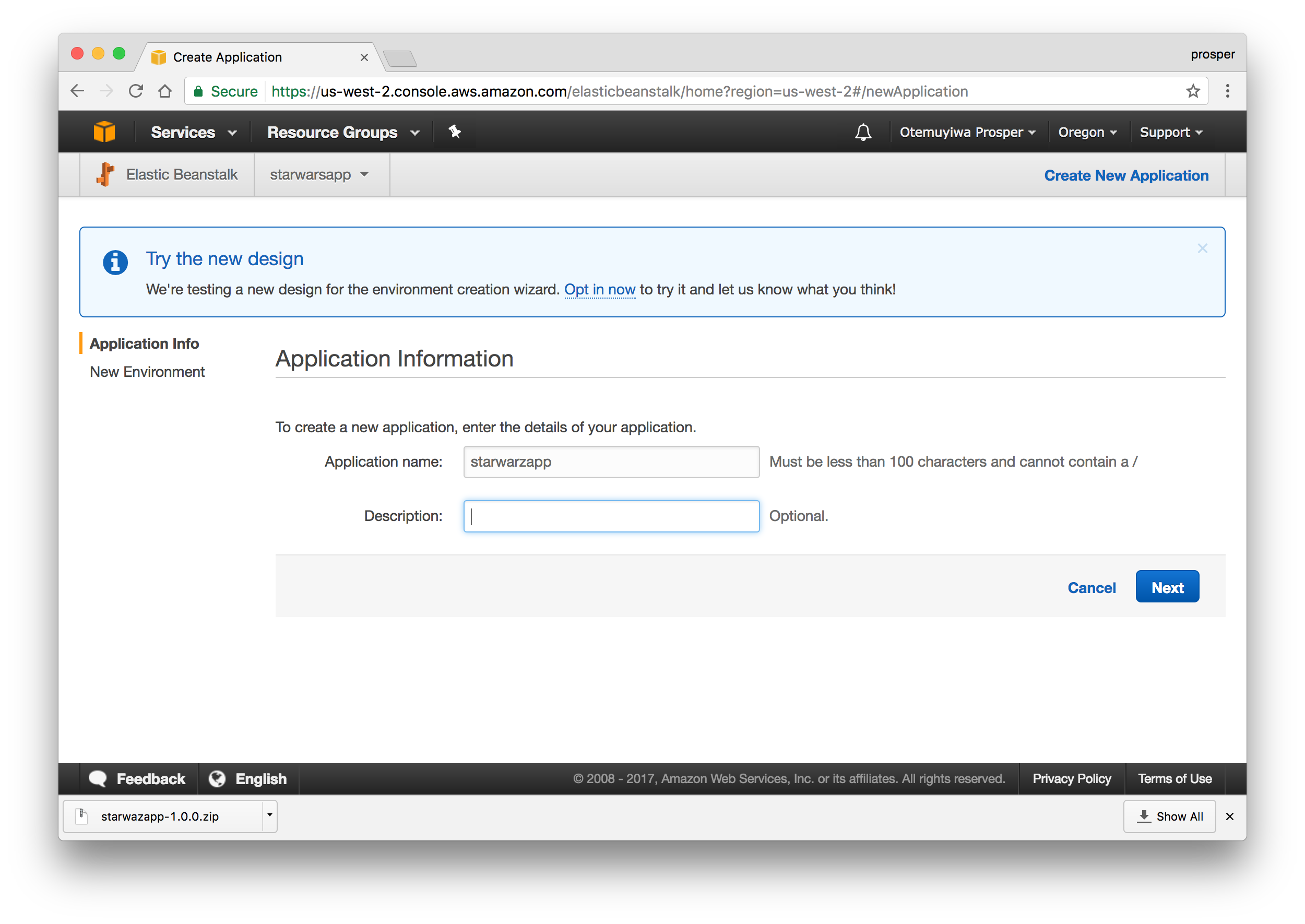Open the Resource Groups dropdown
The height and width of the screenshot is (924, 1305).
pos(343,132)
